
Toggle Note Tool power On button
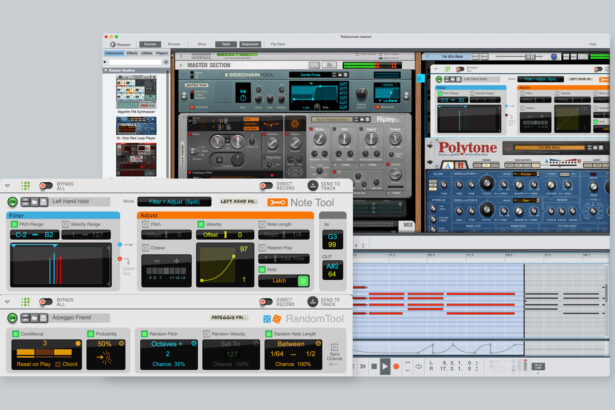pyautogui.click(x=13, y=202)
